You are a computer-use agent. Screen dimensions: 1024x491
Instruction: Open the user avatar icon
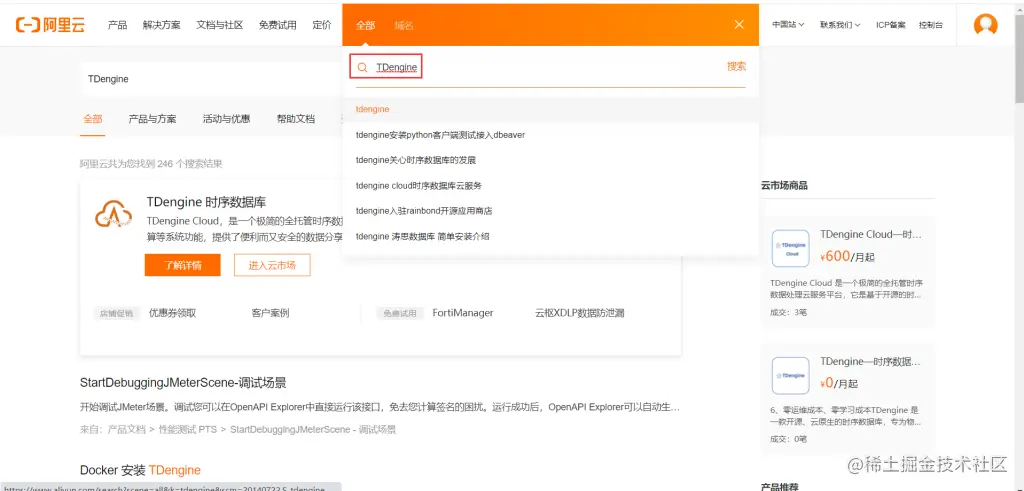pos(985,25)
